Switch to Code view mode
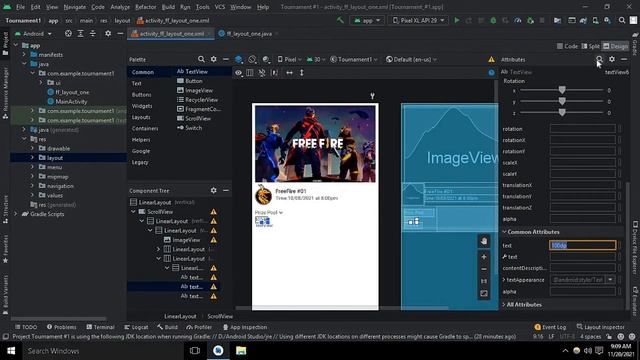 (568, 47)
